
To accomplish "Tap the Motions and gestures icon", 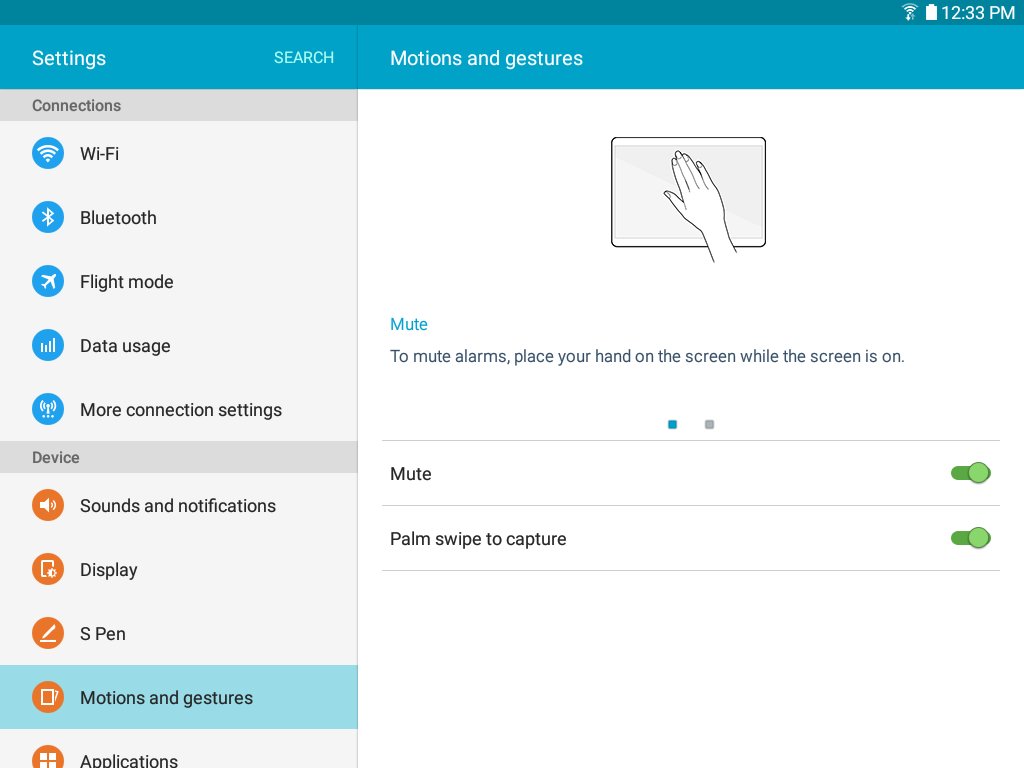I will pyautogui.click(x=48, y=697).
